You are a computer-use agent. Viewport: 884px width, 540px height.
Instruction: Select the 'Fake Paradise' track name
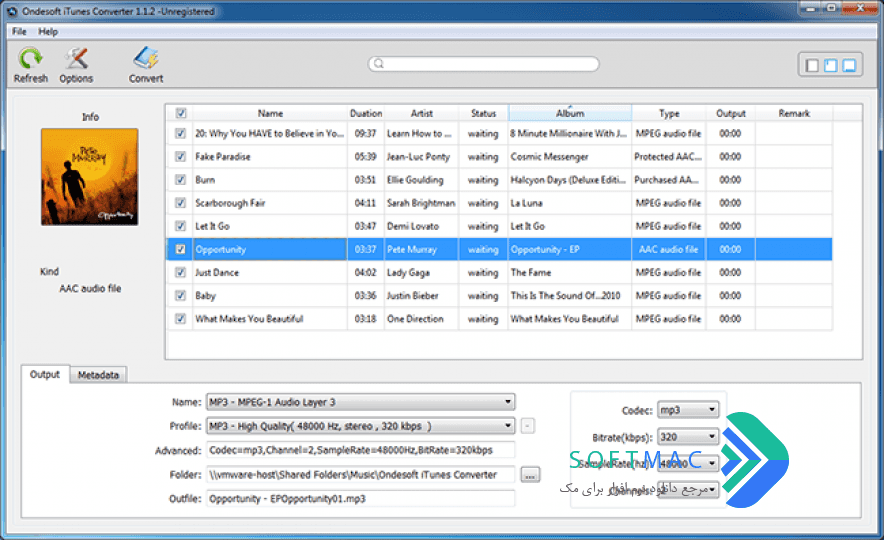[223, 157]
